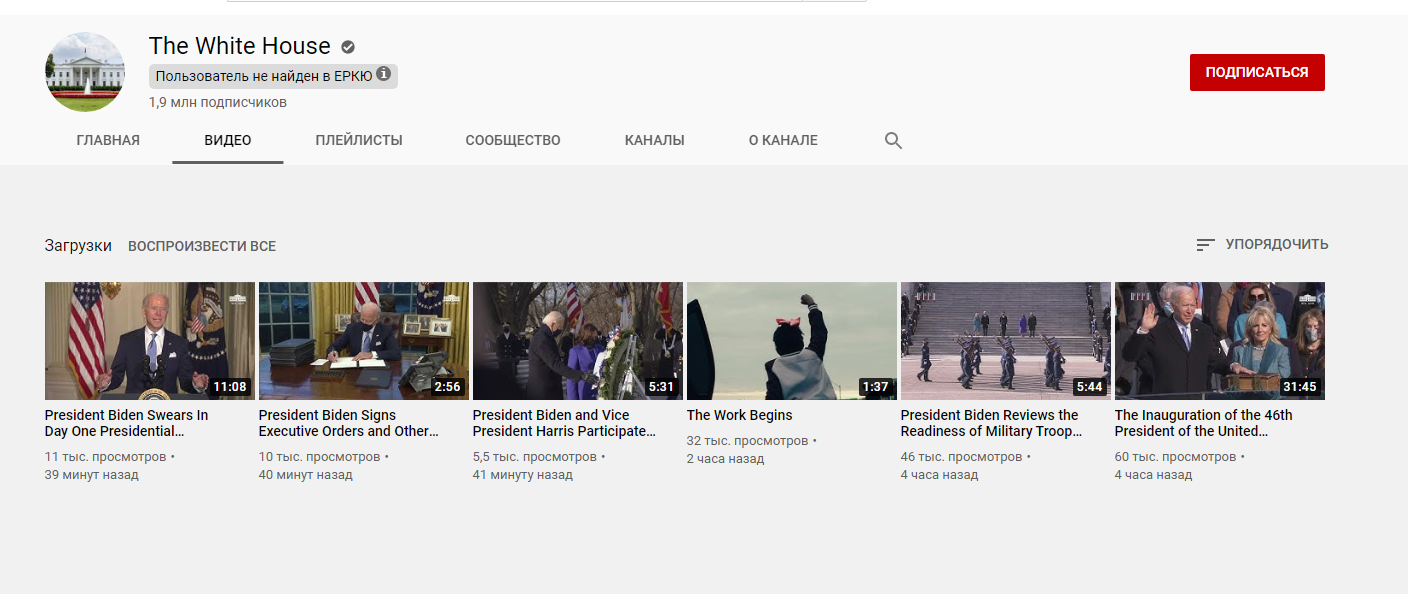Click the 5:31 duration badge
The height and width of the screenshot is (594, 1408).
pyautogui.click(x=661, y=387)
